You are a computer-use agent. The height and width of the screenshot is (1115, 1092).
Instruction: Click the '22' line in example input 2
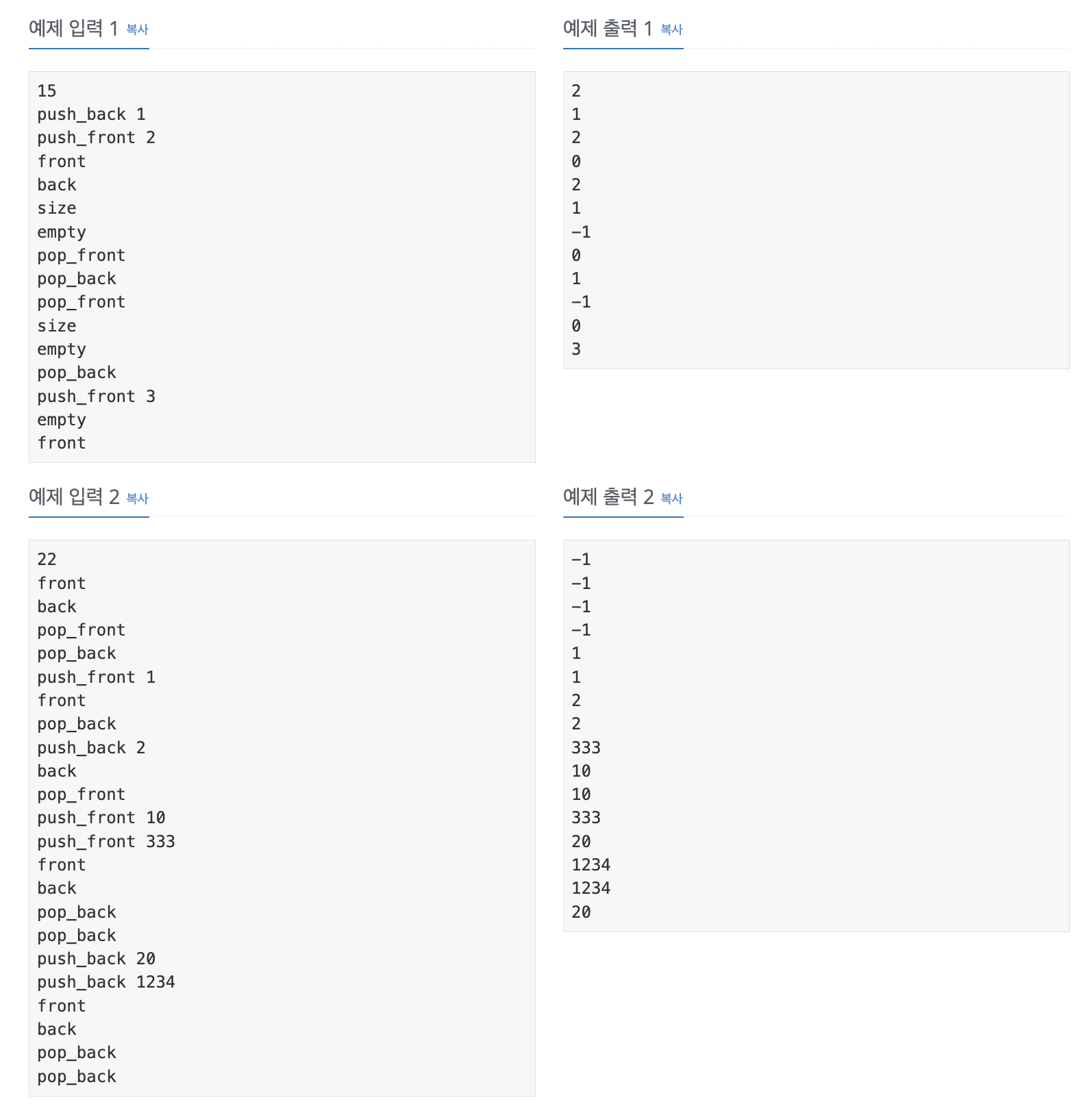[x=47, y=560]
